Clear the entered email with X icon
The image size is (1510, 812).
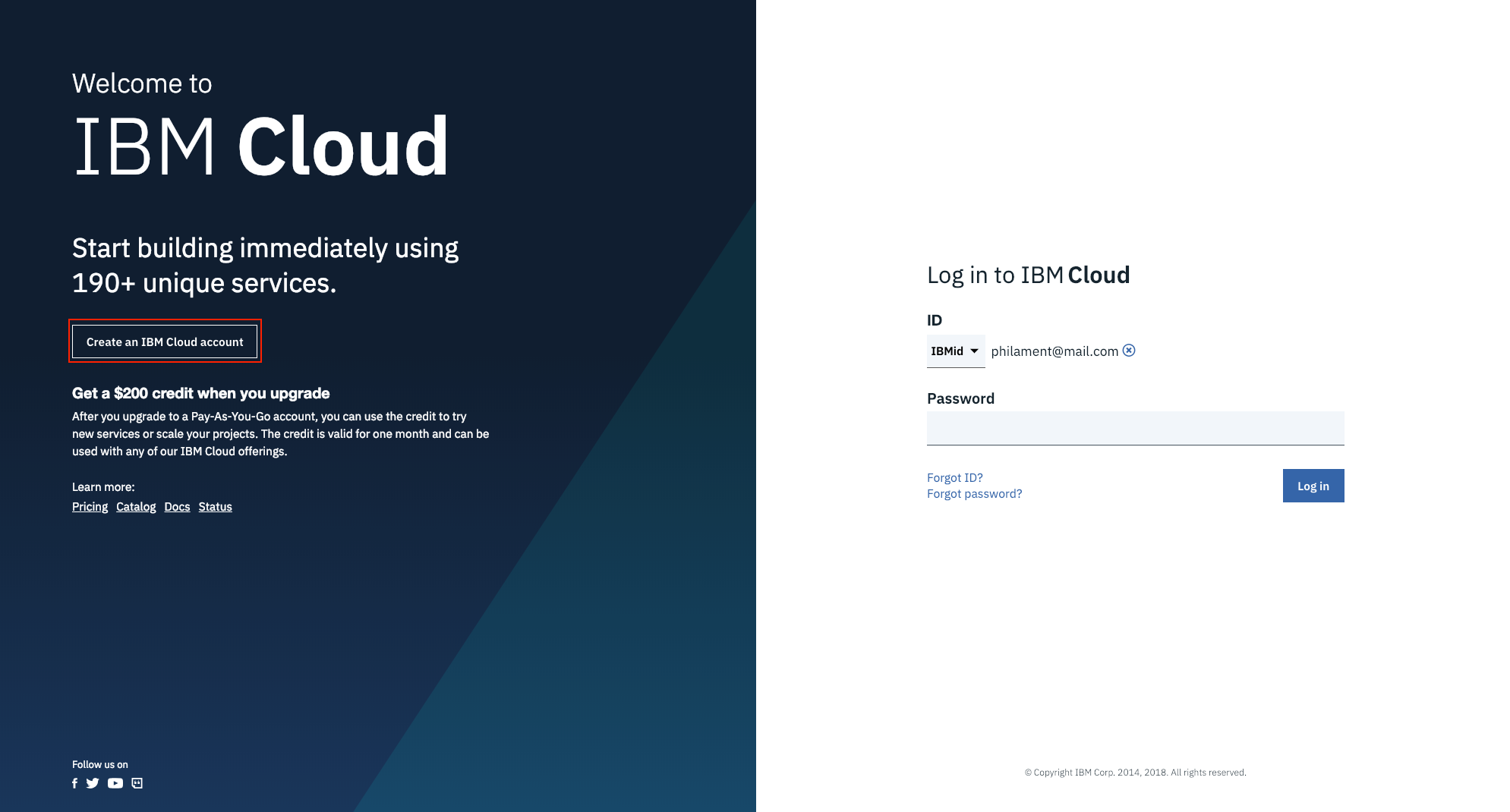(1129, 350)
